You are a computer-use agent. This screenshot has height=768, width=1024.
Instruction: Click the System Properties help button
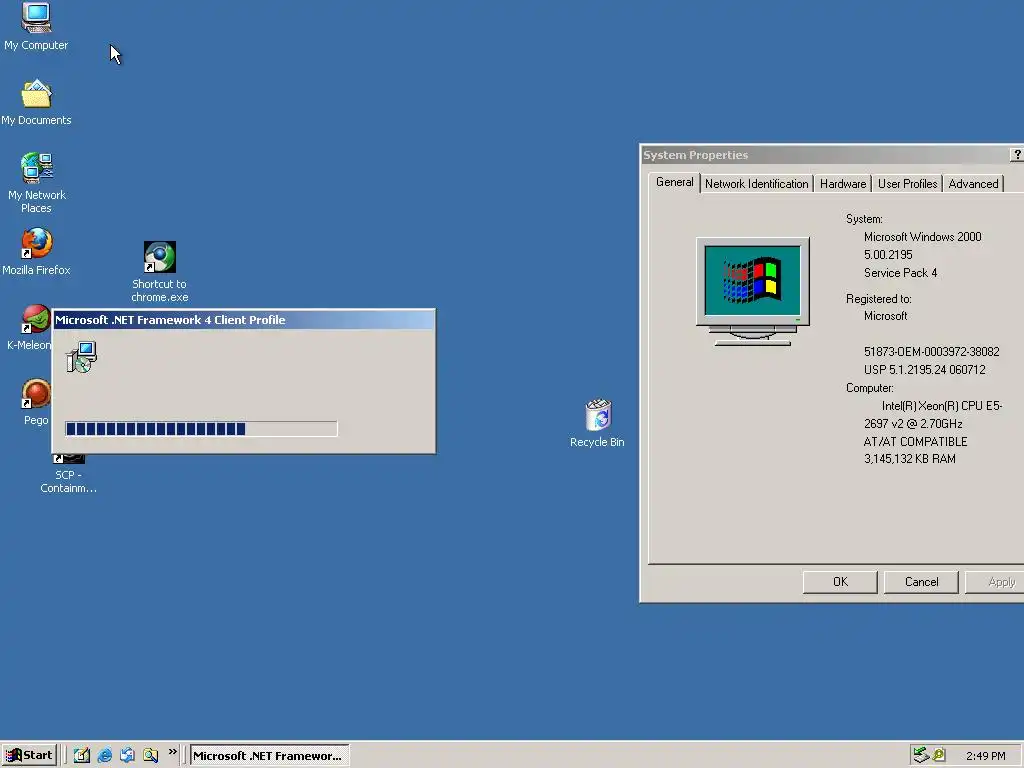pos(1017,155)
